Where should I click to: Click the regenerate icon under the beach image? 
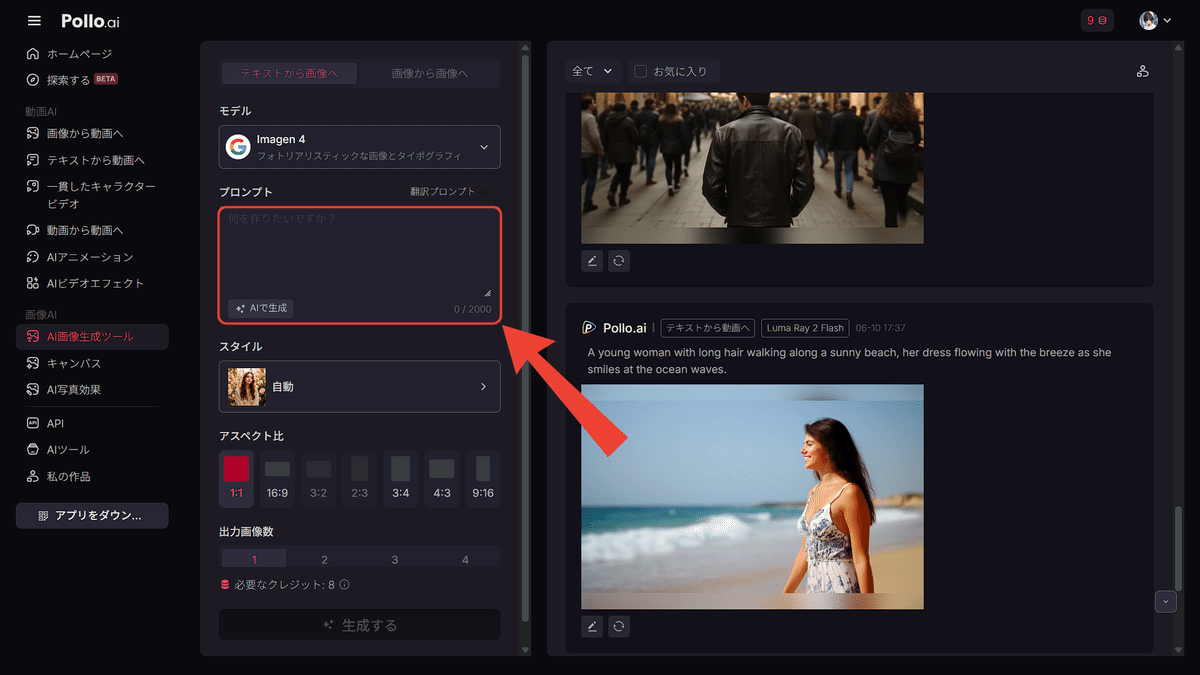pyautogui.click(x=619, y=627)
